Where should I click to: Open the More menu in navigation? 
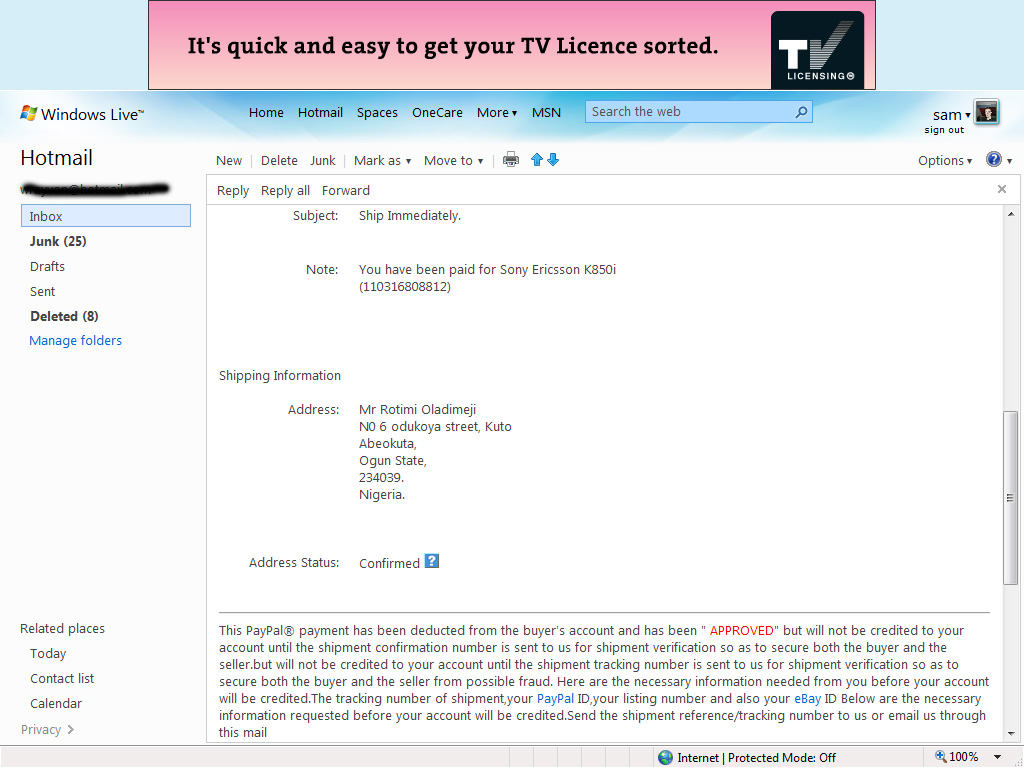(497, 112)
